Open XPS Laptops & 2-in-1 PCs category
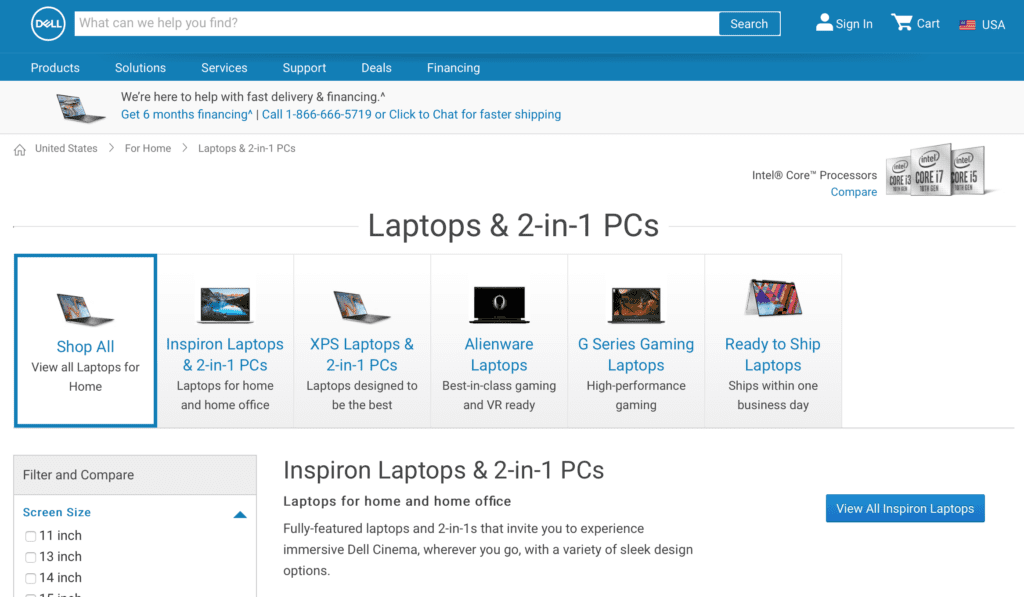The image size is (1024, 597). [362, 355]
